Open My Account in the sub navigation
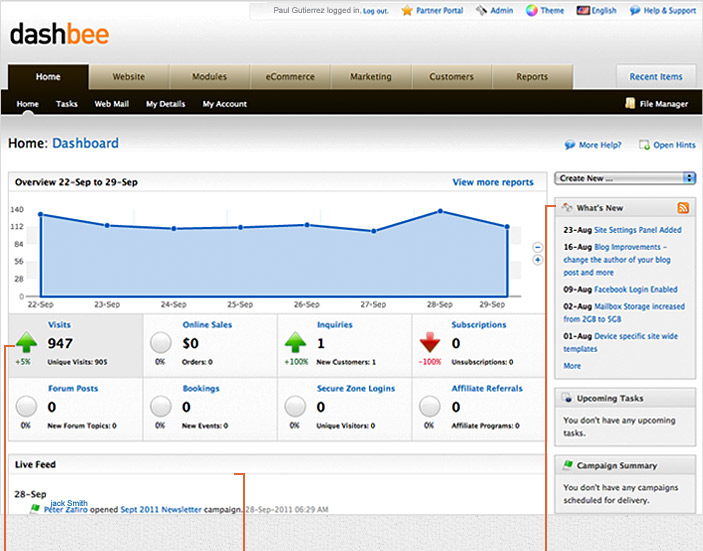This screenshot has width=703, height=551. (225, 104)
